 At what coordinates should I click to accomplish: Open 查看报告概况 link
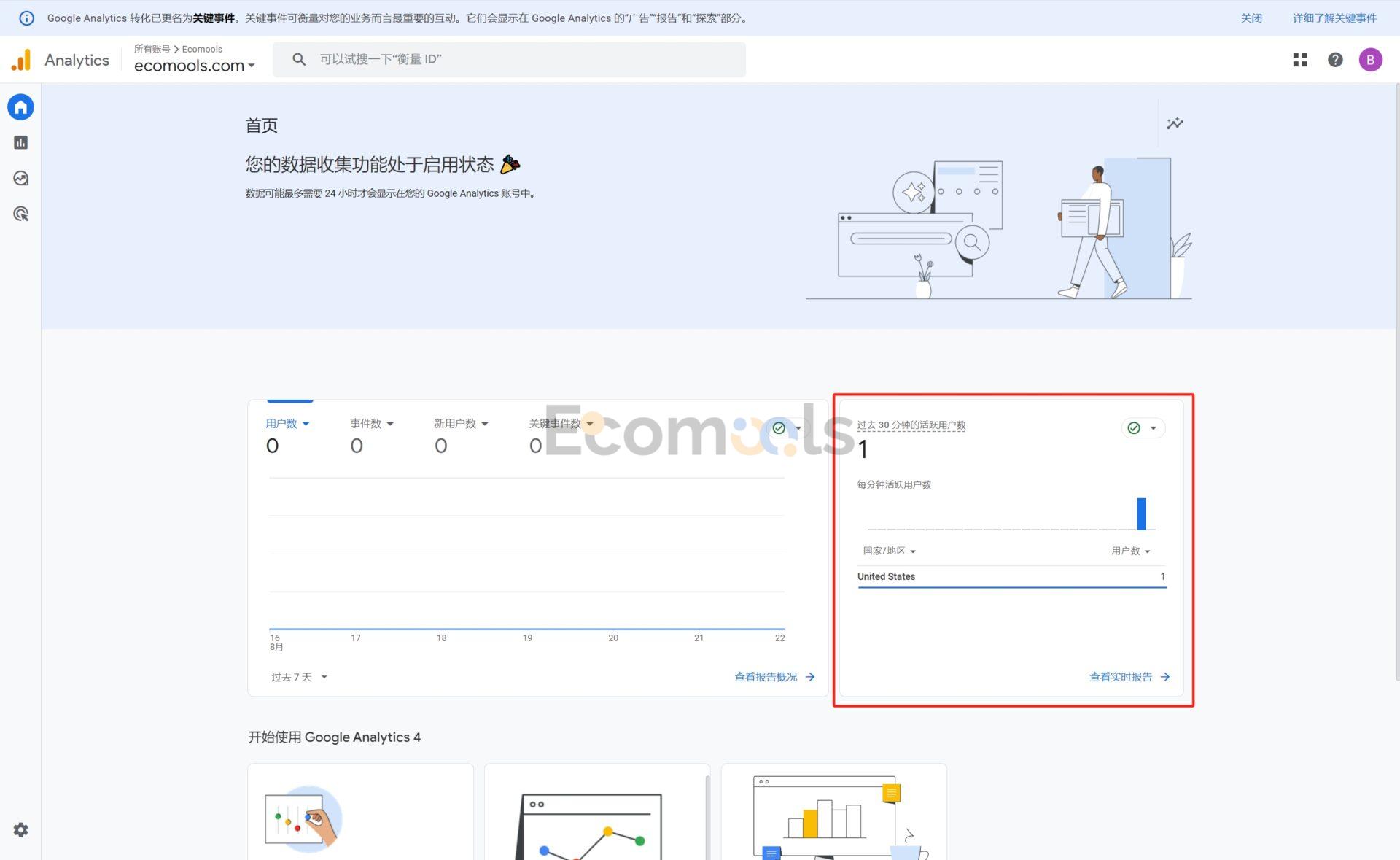(x=774, y=677)
